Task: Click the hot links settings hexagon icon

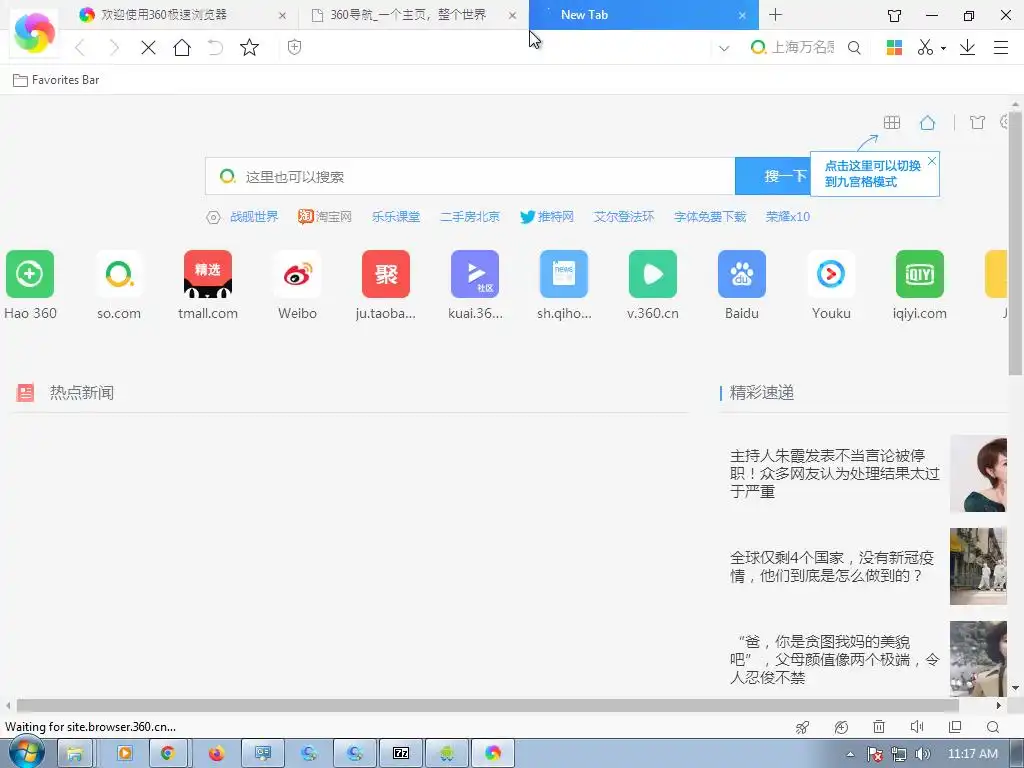Action: click(213, 217)
